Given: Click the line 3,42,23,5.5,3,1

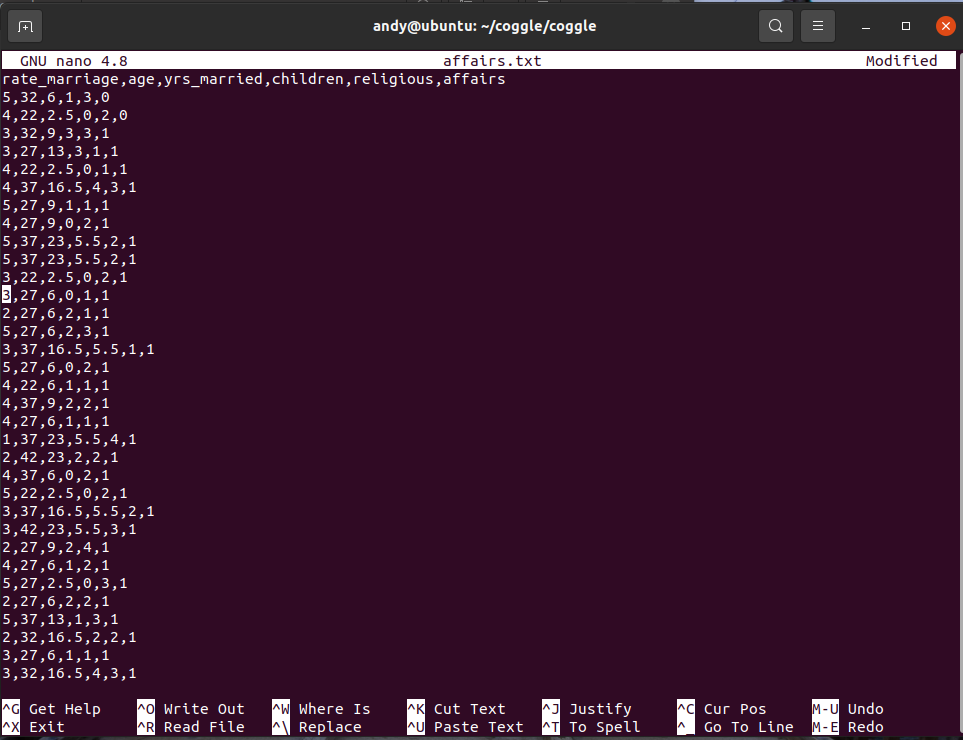Looking at the screenshot, I should tap(69, 529).
